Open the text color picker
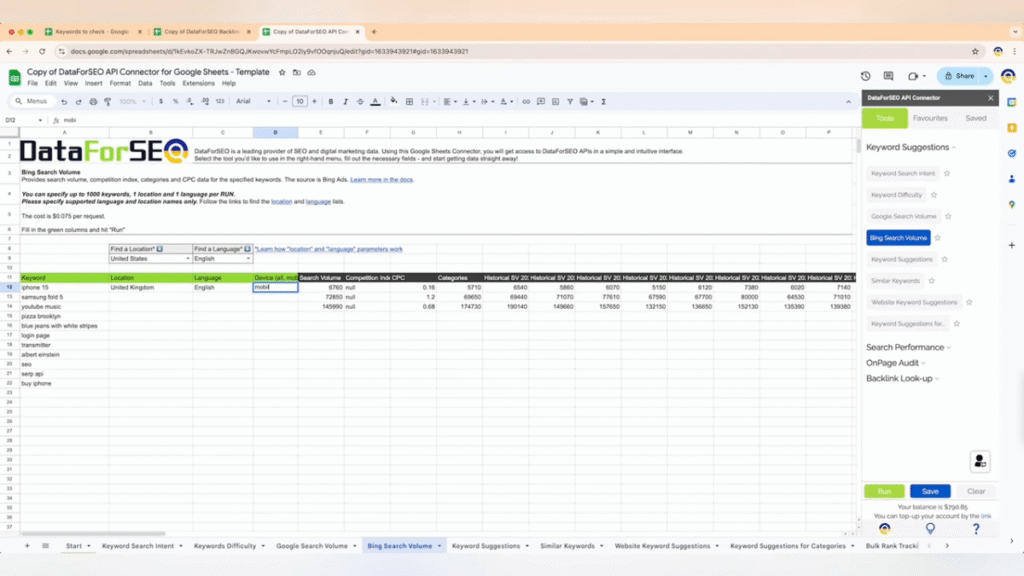This screenshot has height=576, width=1024. click(375, 102)
